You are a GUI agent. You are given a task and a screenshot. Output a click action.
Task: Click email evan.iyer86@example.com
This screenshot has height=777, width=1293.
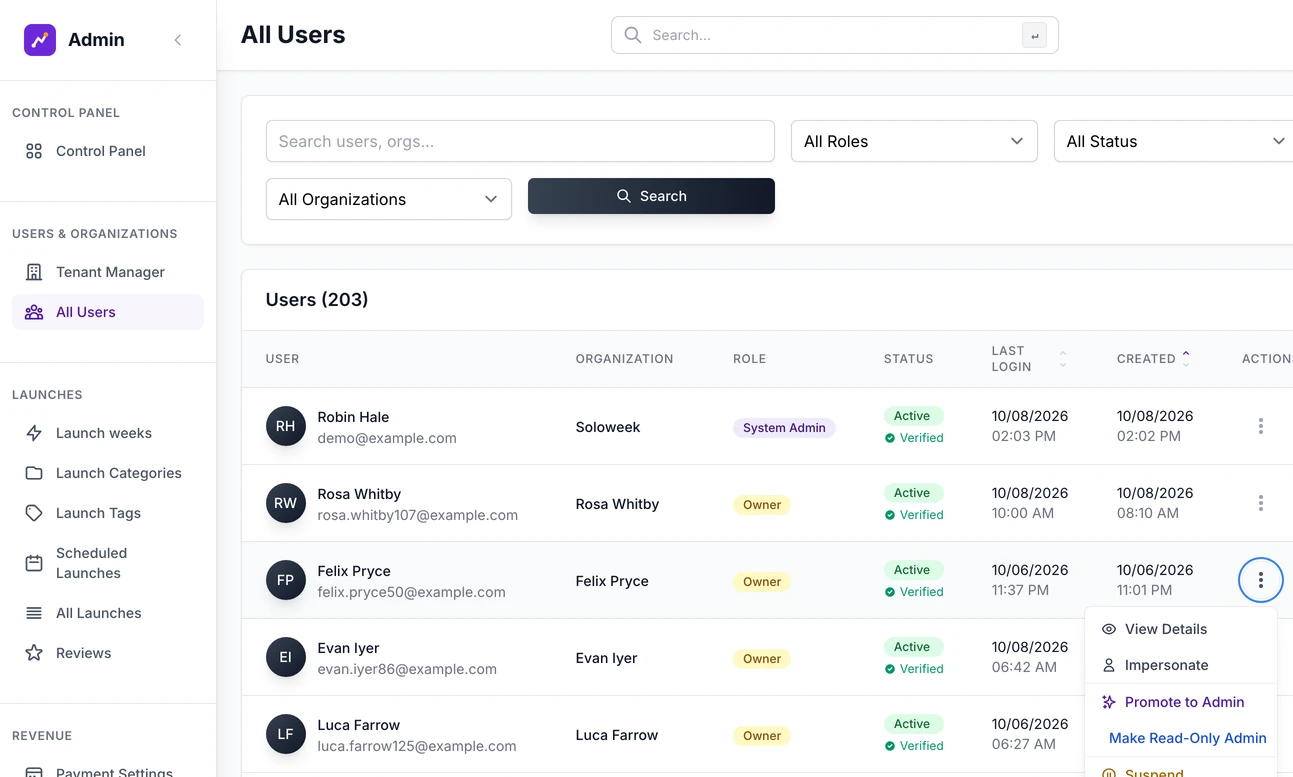[407, 669]
